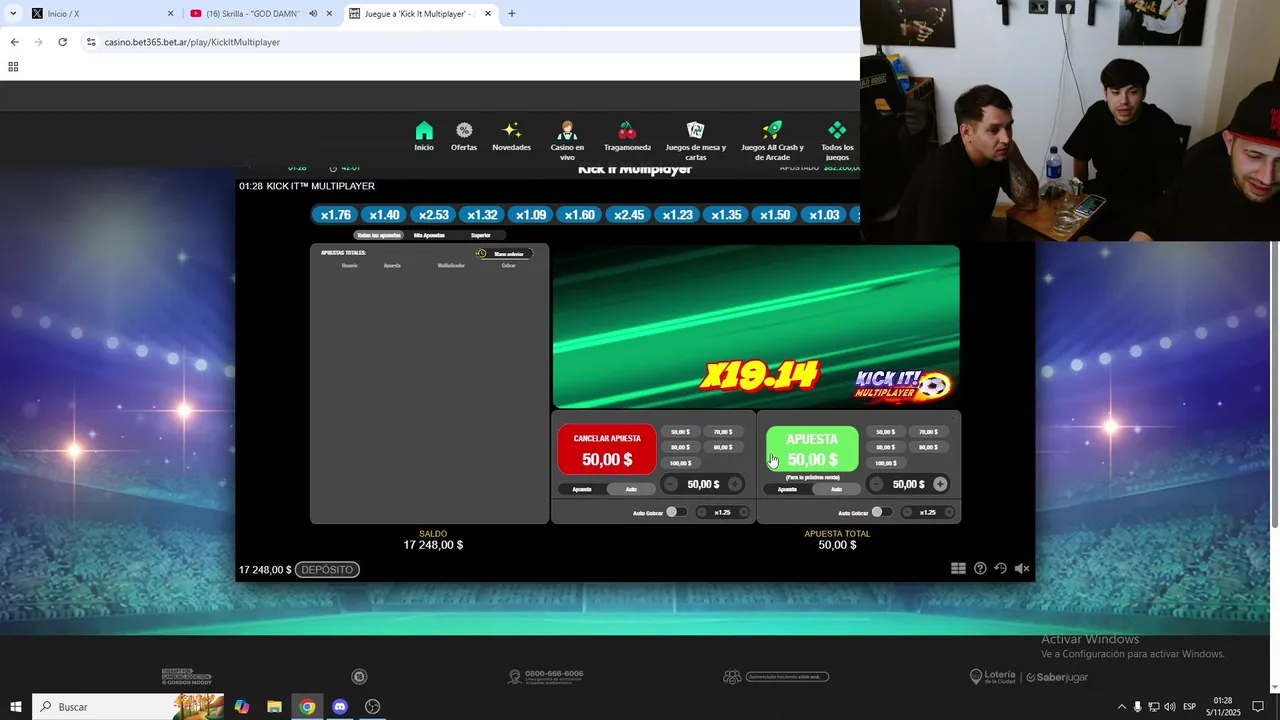Click the page vertical scrollbar
This screenshot has height=720, width=1280.
tap(1274, 385)
